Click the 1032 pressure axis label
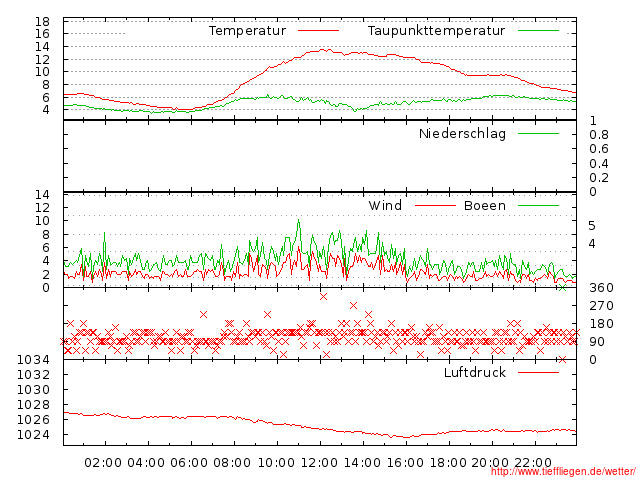The image size is (640, 480). pos(33,374)
